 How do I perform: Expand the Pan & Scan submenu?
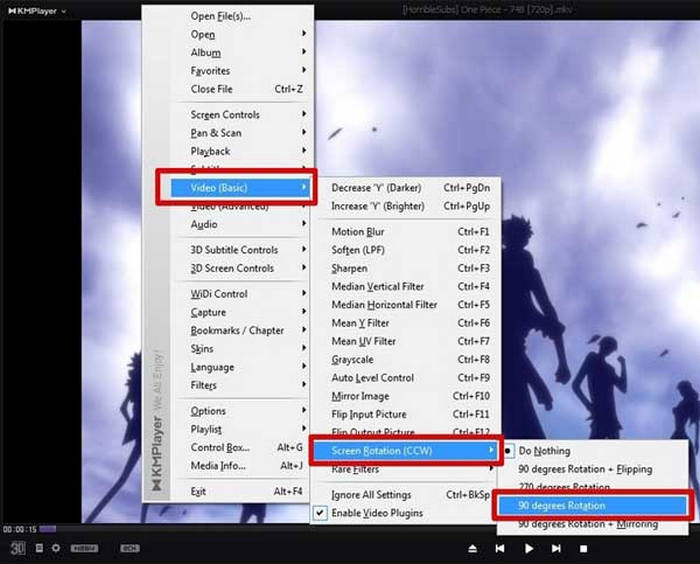[x=241, y=133]
